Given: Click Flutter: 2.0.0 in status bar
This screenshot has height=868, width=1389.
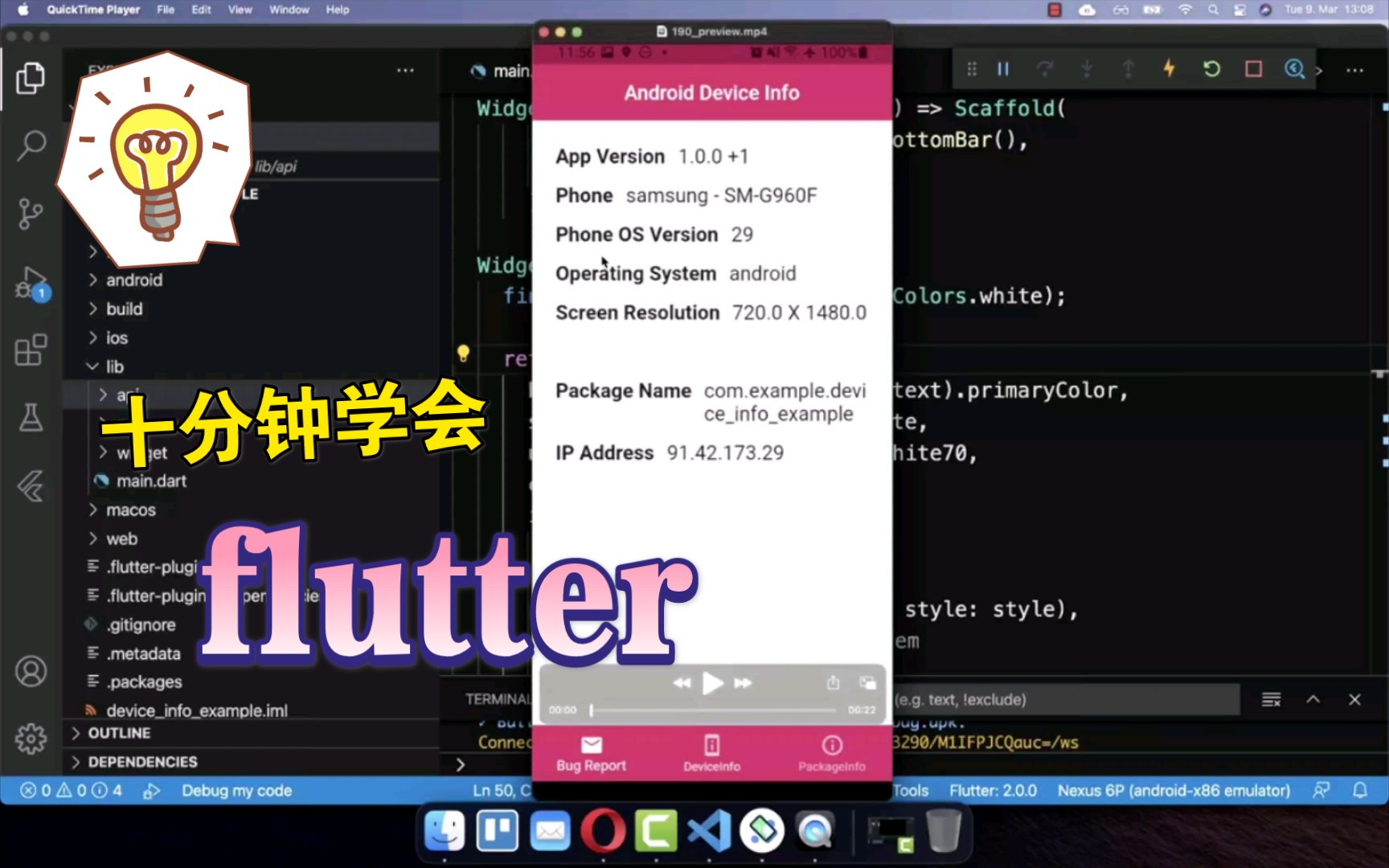Looking at the screenshot, I should pos(993,791).
